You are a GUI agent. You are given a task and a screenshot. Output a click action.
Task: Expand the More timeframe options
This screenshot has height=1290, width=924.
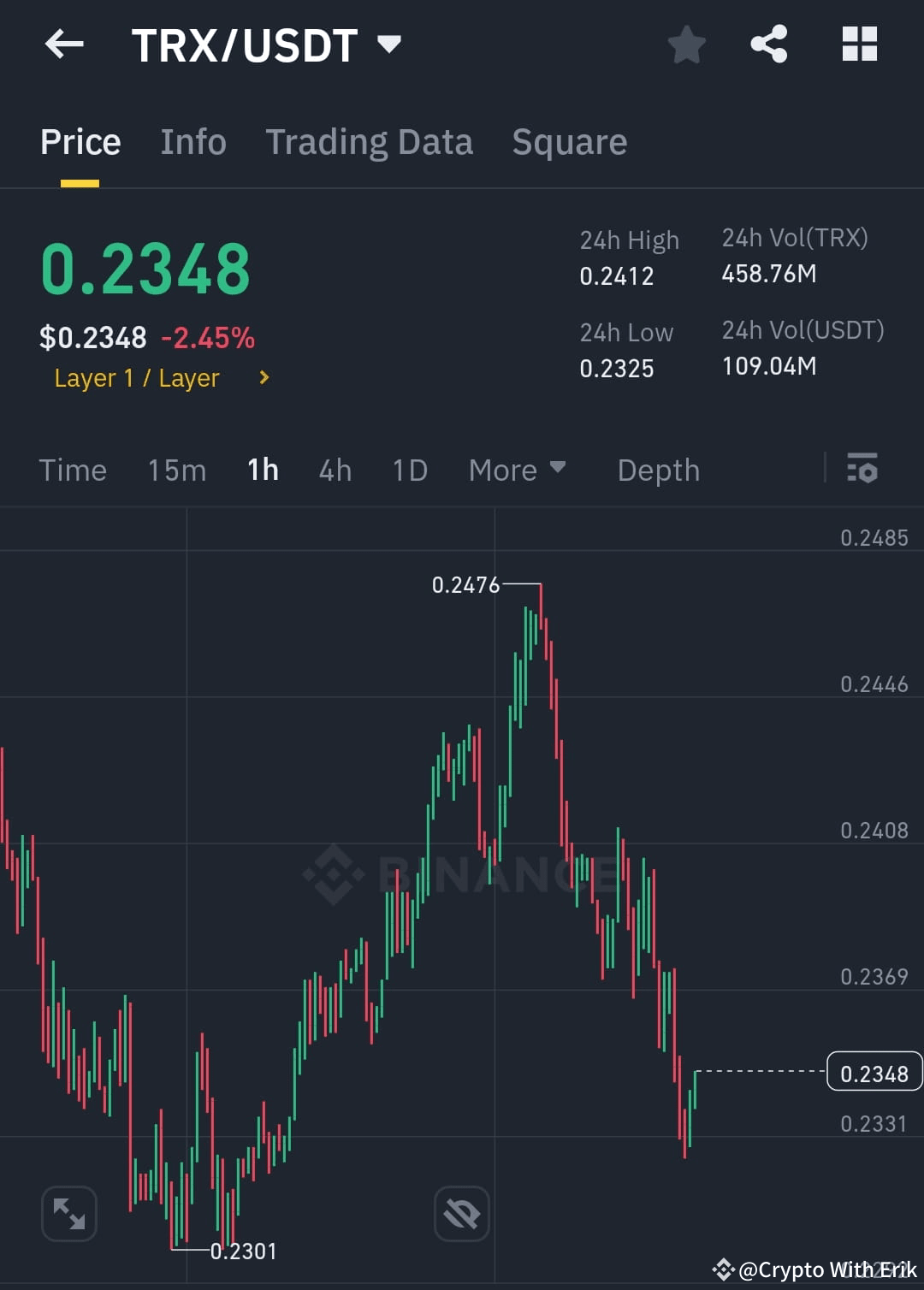pos(517,470)
